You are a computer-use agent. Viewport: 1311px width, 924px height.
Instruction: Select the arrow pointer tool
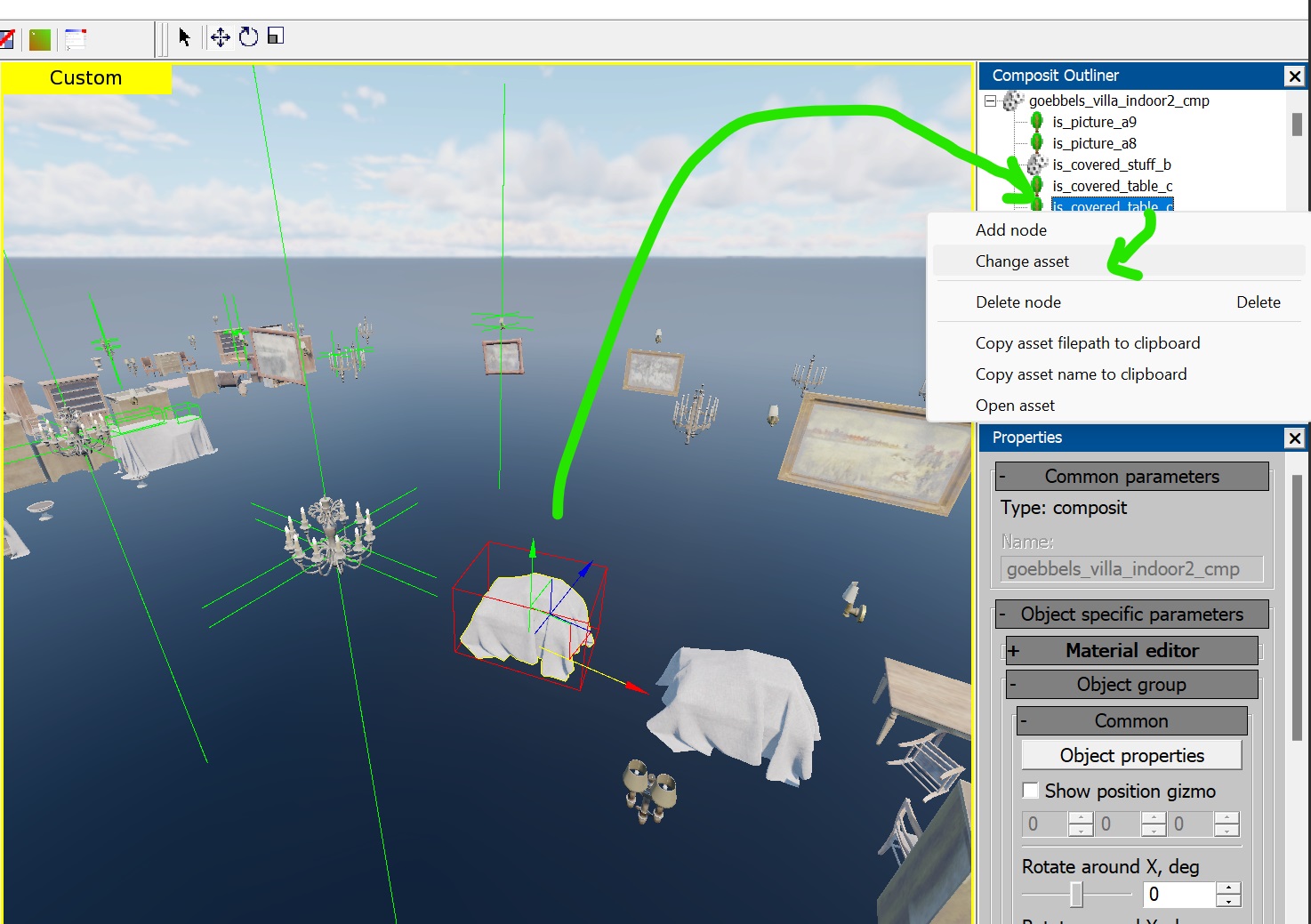pyautogui.click(x=184, y=37)
